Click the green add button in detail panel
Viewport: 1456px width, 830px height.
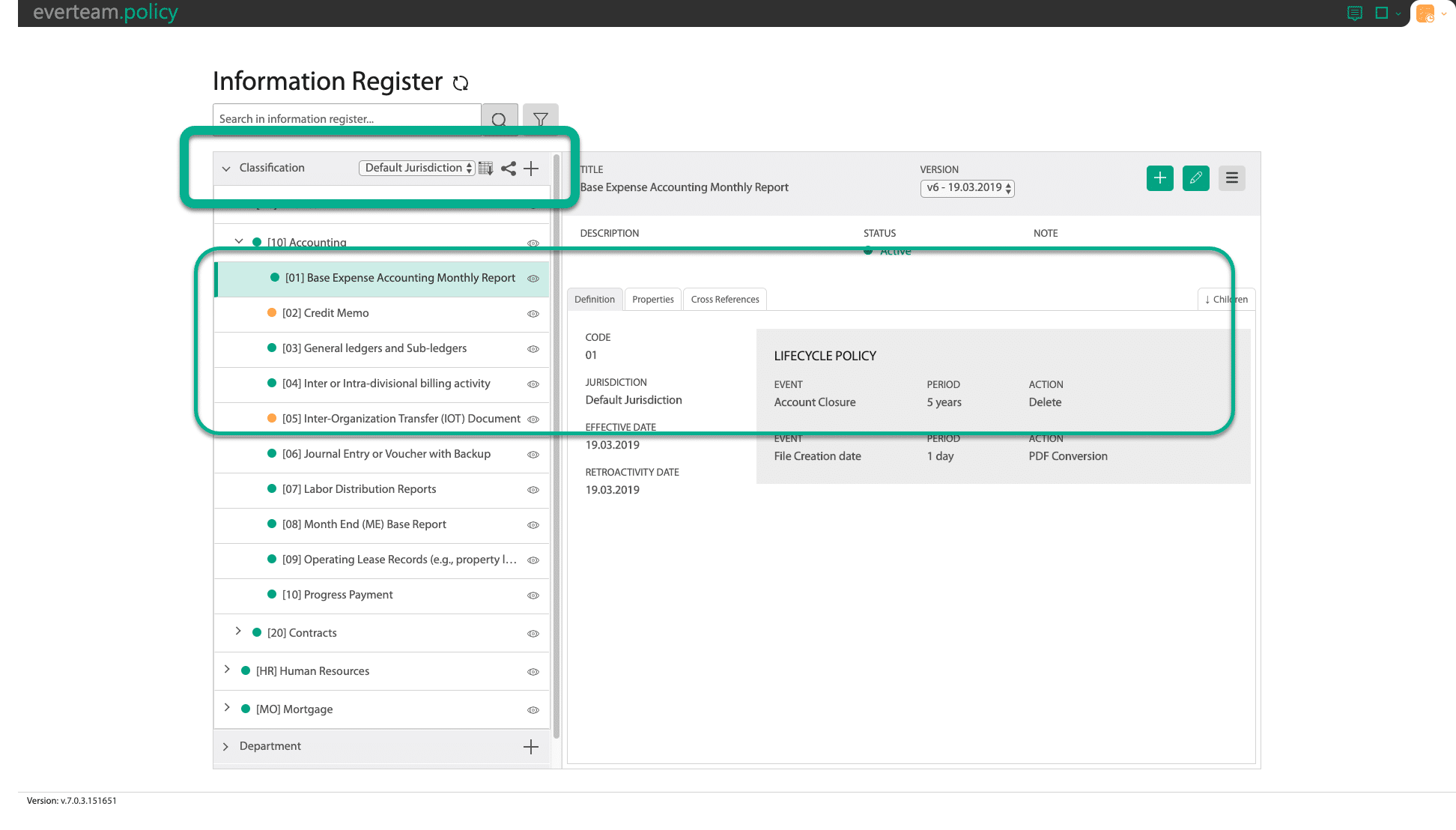[x=1160, y=178]
